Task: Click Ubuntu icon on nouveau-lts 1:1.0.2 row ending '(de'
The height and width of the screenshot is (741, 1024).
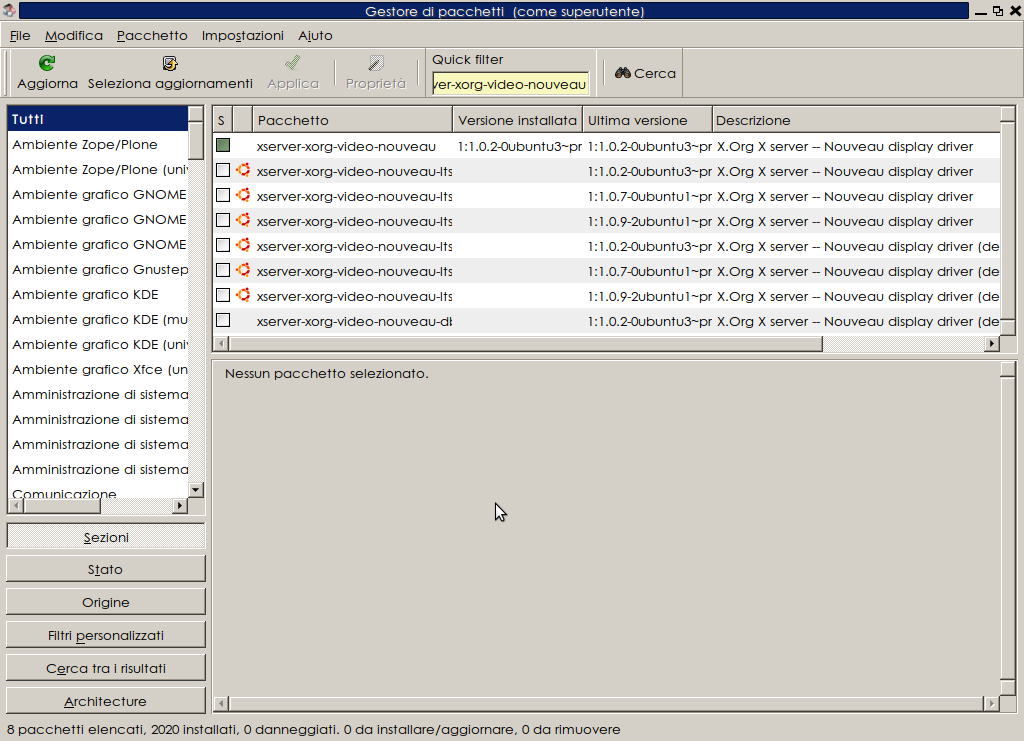Action: [x=243, y=245]
